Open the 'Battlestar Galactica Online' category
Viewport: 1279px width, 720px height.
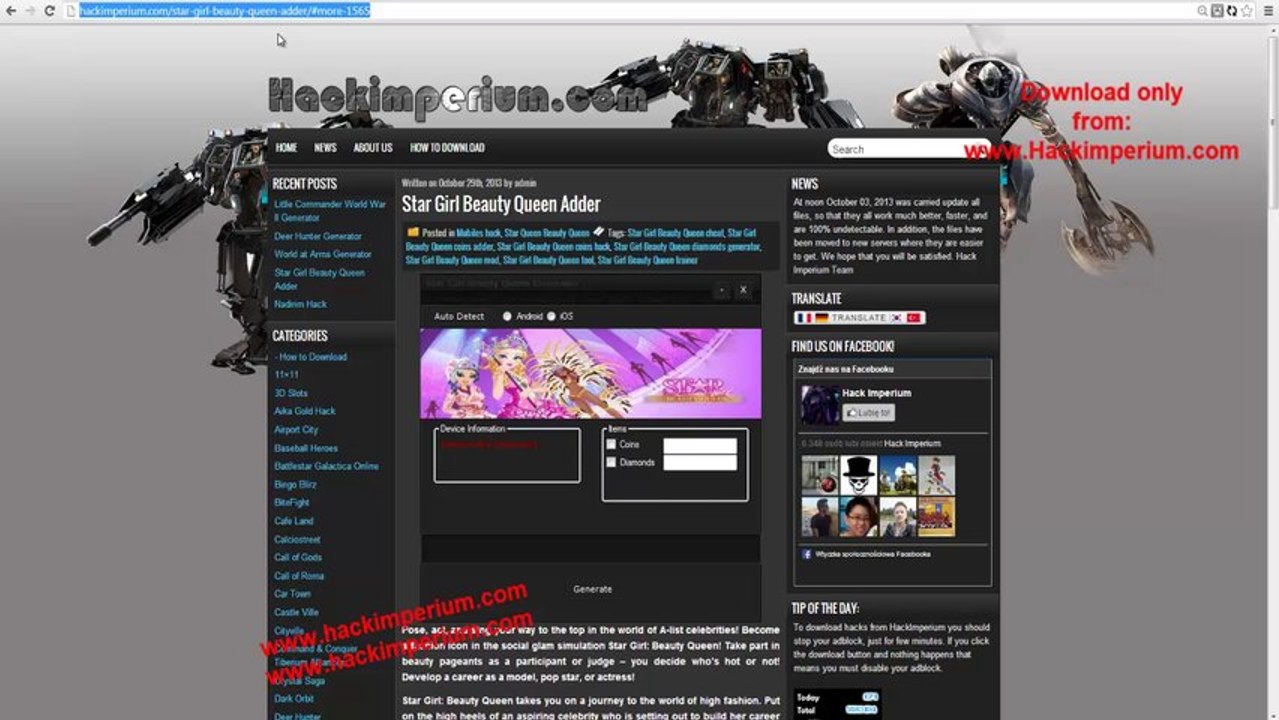tap(327, 466)
